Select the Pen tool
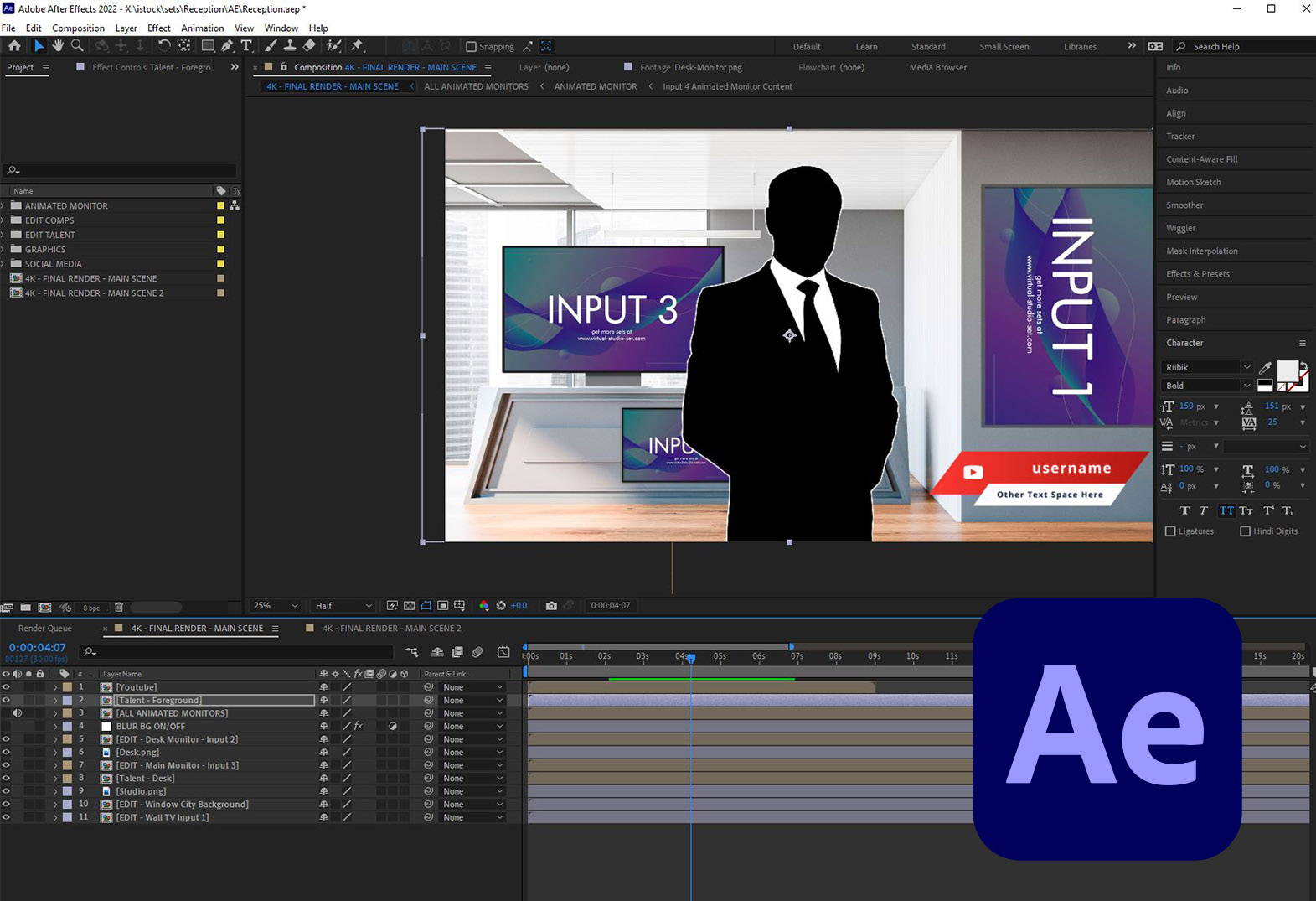The width and height of the screenshot is (1316, 901). [227, 46]
